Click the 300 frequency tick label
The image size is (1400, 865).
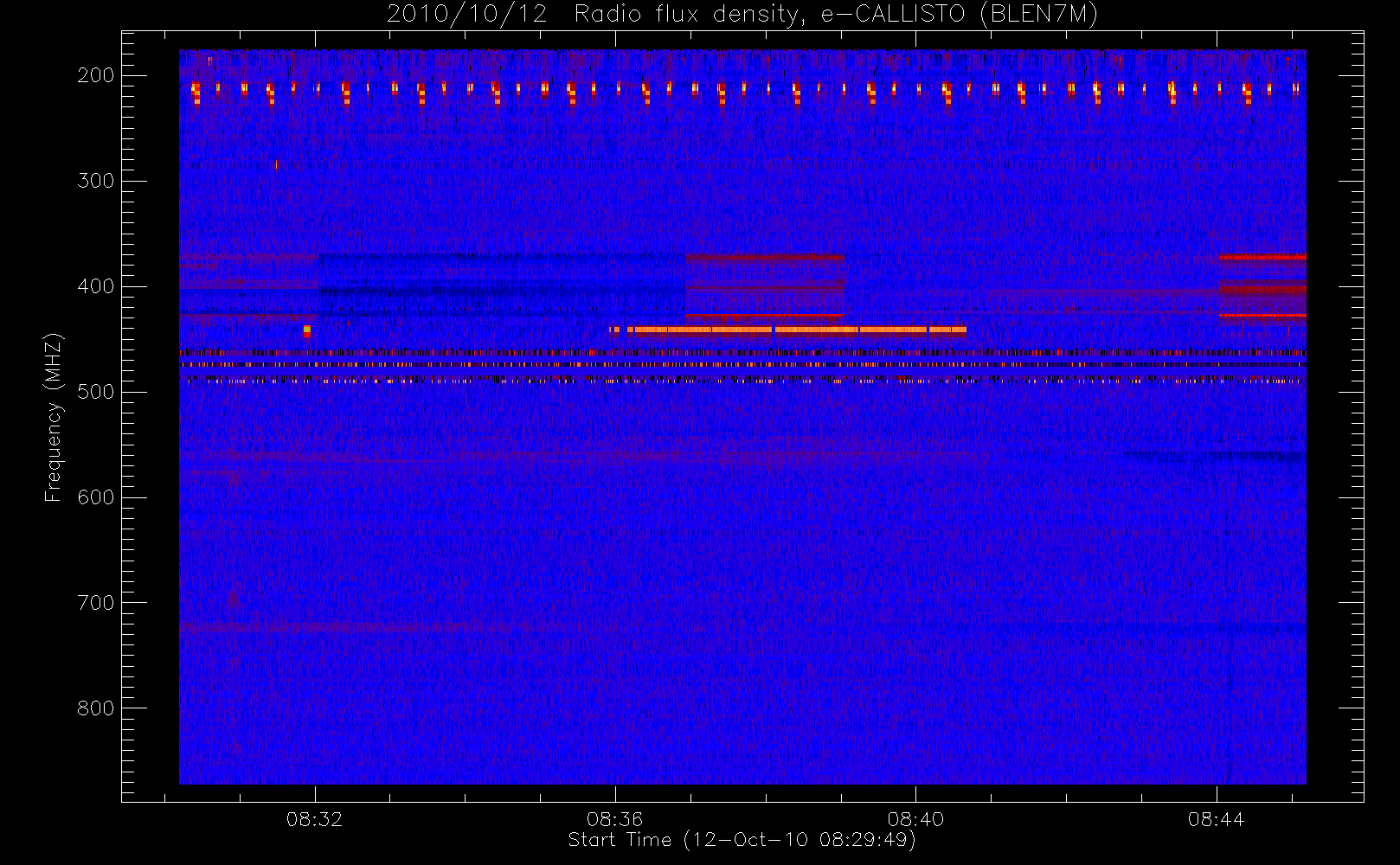coord(96,181)
